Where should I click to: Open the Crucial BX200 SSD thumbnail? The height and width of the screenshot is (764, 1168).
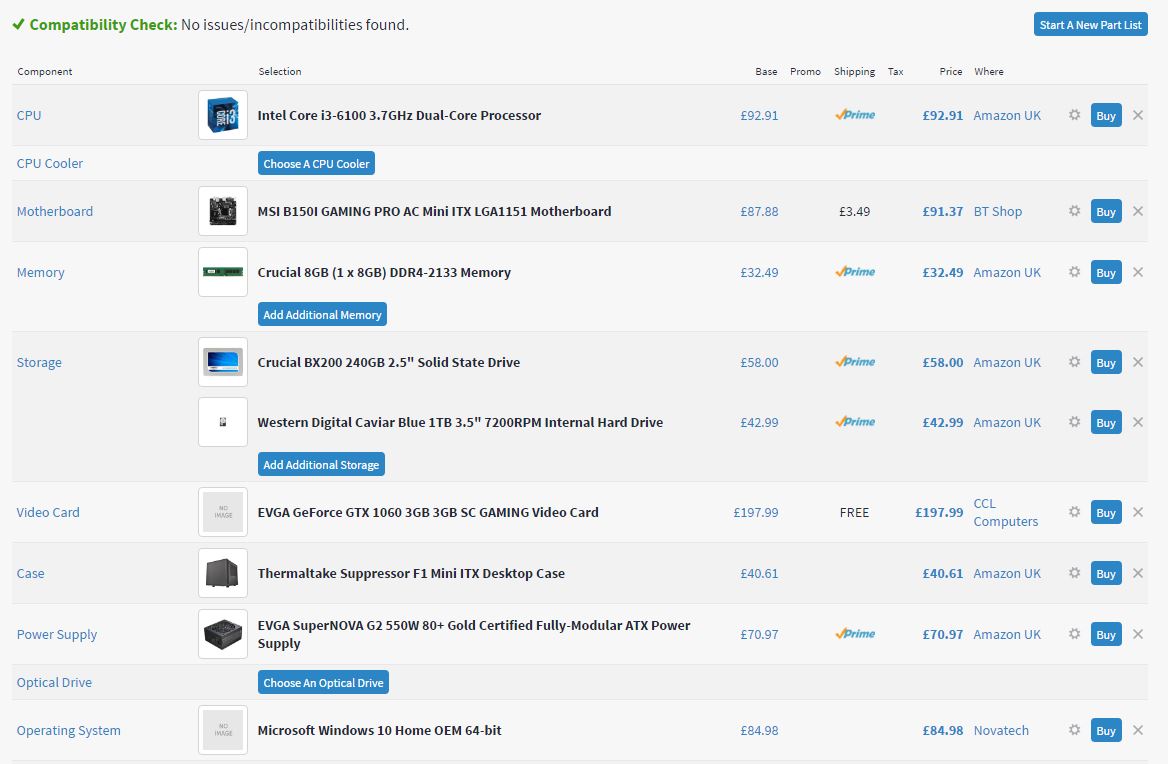[x=223, y=362]
